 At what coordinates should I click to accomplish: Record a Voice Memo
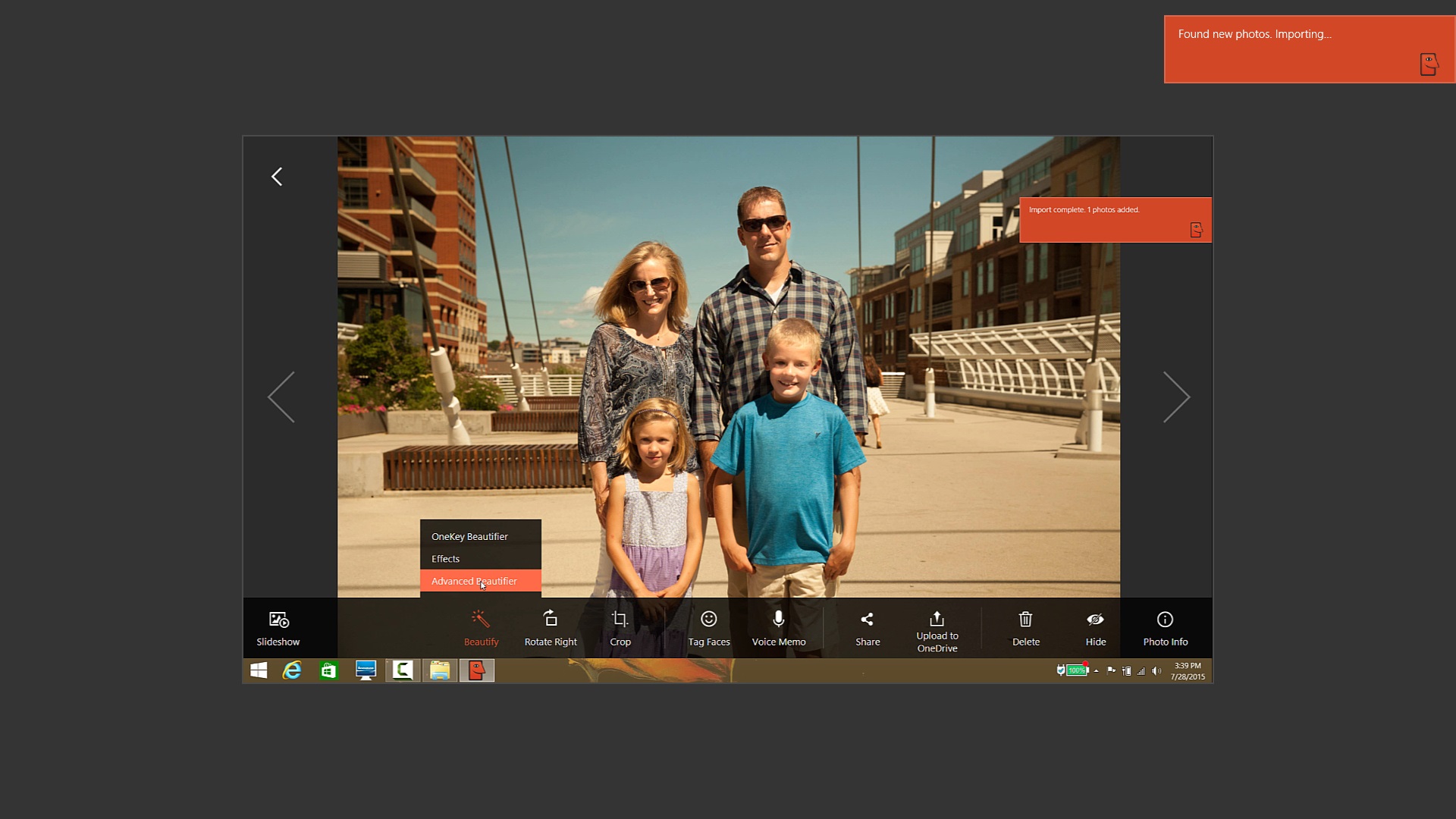coord(778,628)
